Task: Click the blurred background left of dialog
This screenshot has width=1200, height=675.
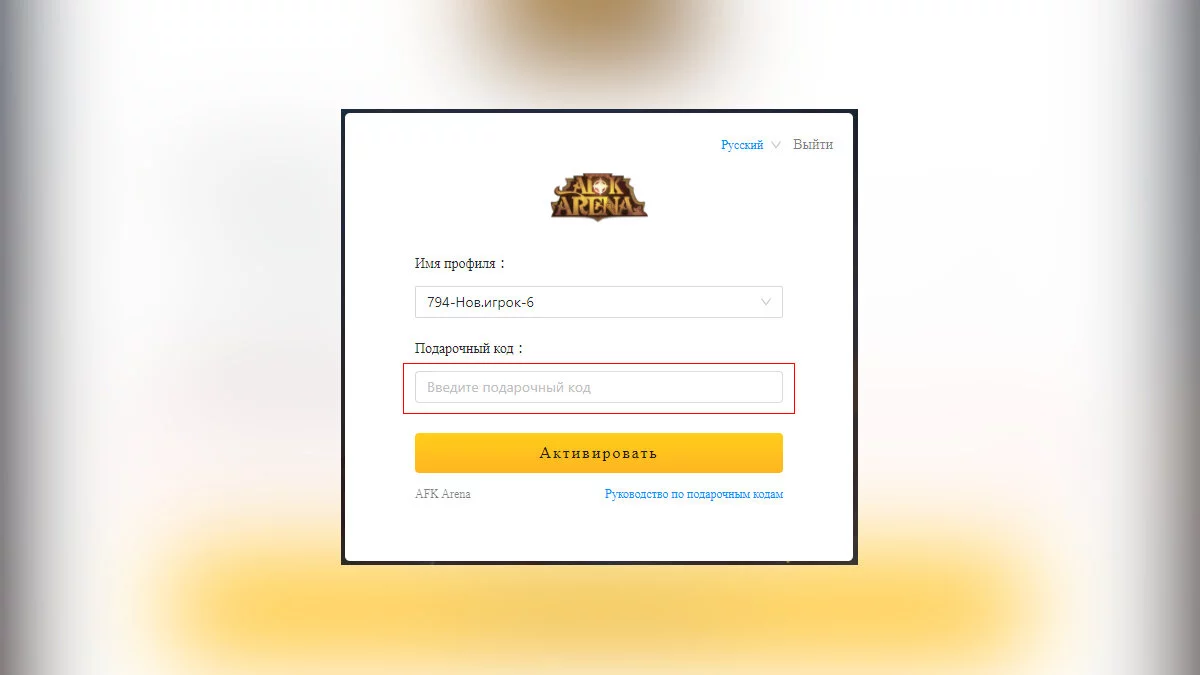Action: click(170, 337)
